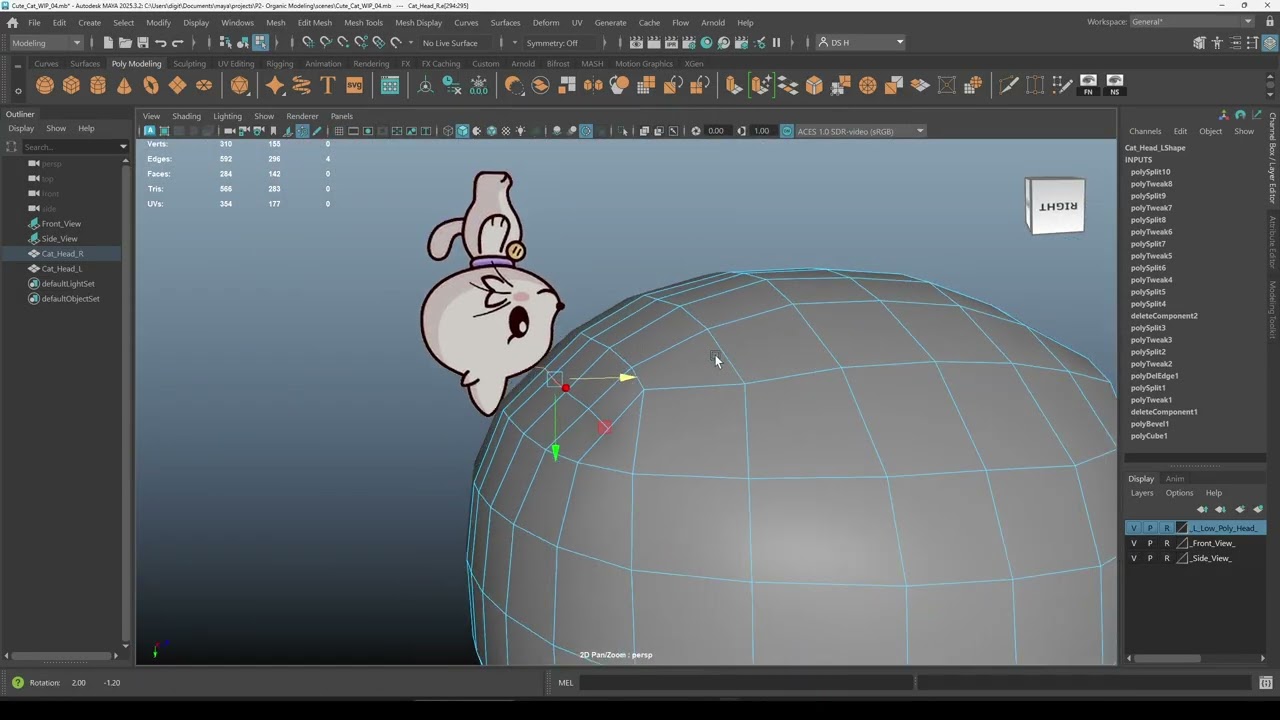
Task: Open the No Live Surface dropdown
Action: point(458,42)
